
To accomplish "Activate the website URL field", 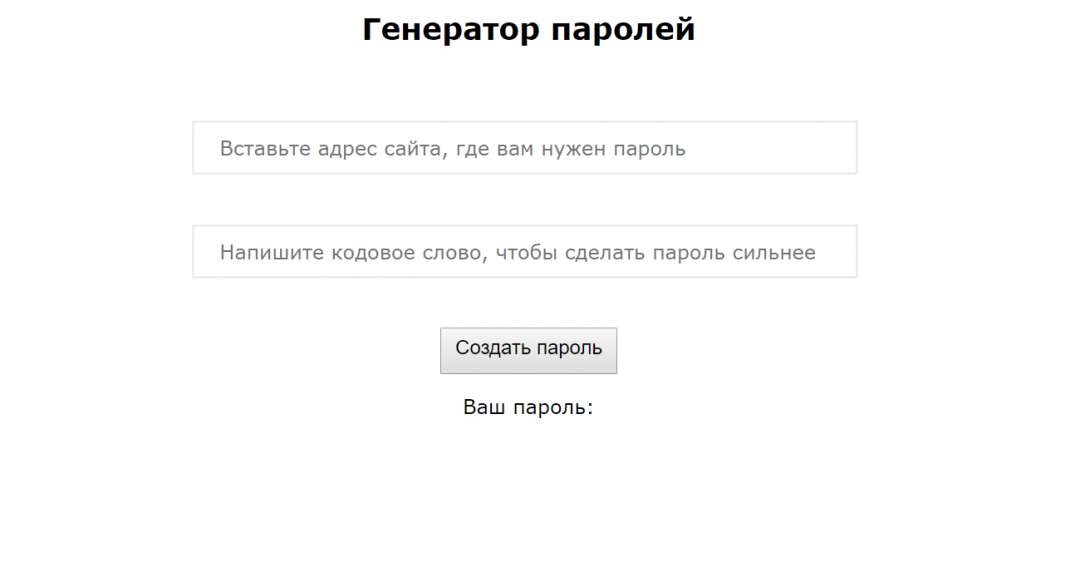I will tap(524, 148).
